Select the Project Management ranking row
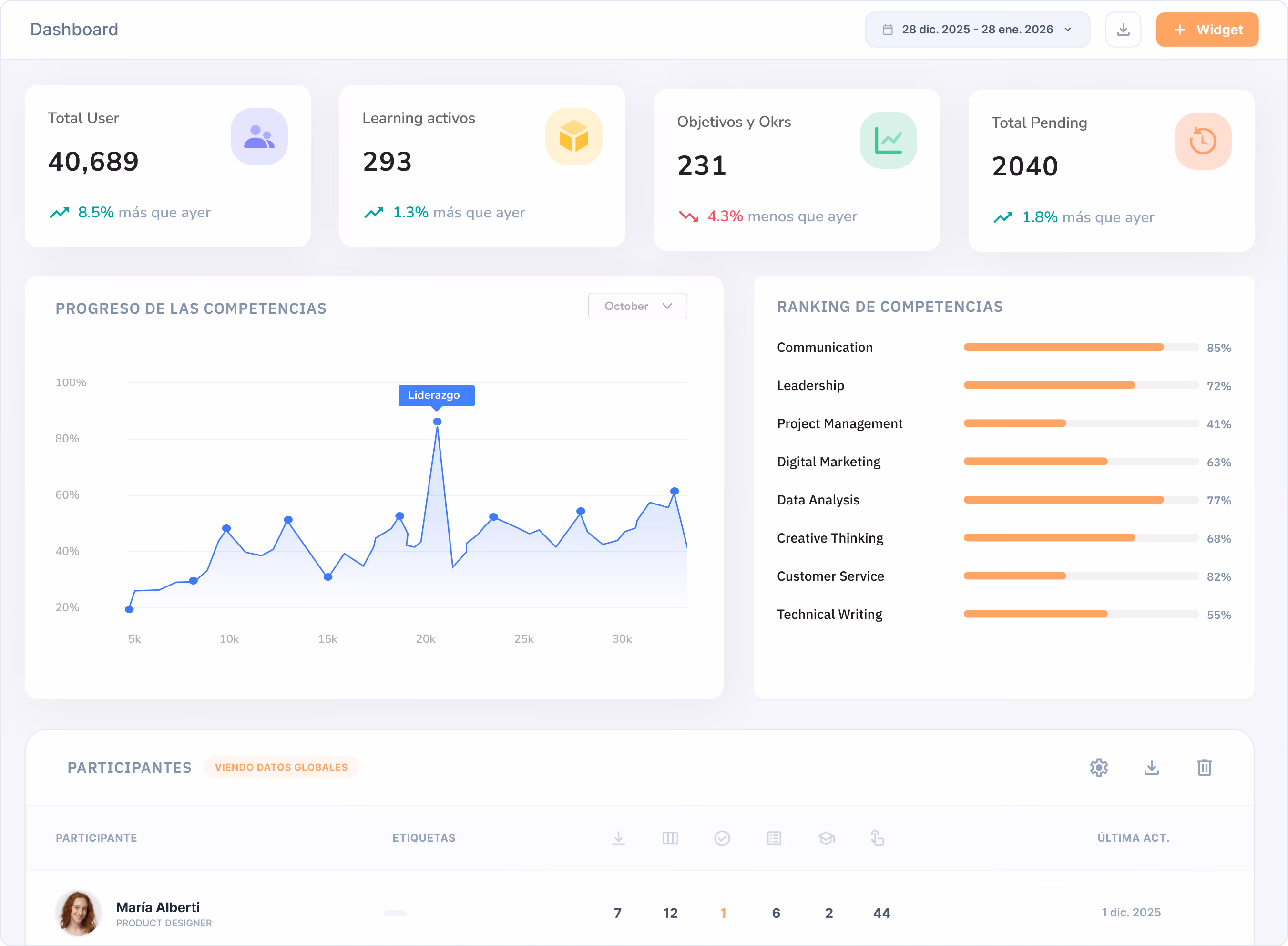Screen dimensions: 1288x946 point(1003,424)
